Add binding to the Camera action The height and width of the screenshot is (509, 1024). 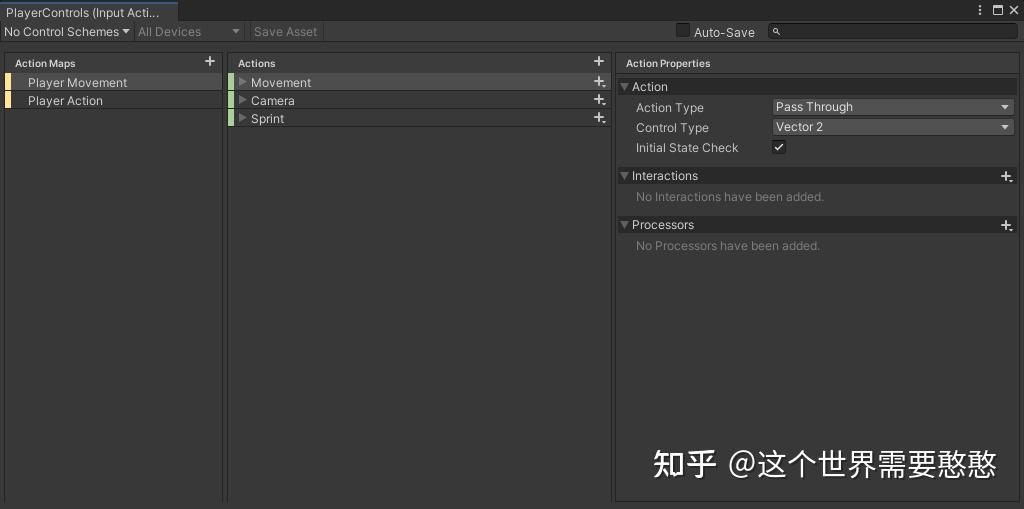(x=599, y=100)
